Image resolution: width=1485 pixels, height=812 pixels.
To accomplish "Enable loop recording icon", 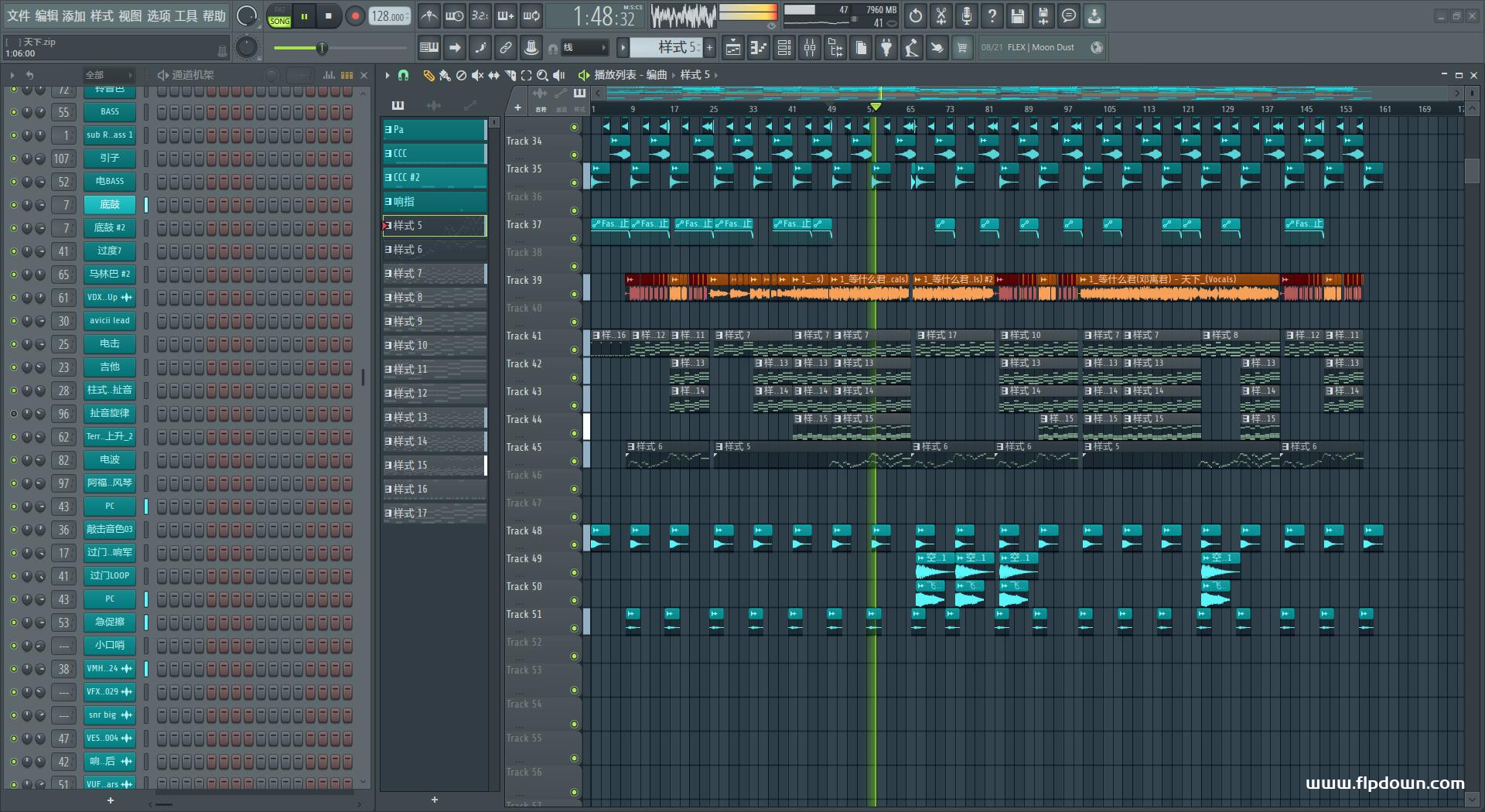I will click(531, 15).
